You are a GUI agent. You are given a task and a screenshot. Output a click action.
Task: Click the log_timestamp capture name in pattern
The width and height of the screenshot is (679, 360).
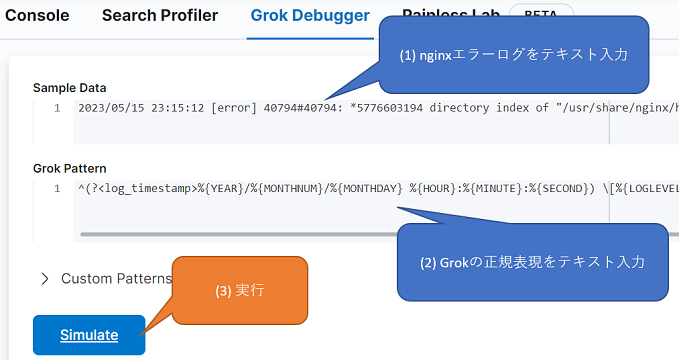pyautogui.click(x=148, y=189)
